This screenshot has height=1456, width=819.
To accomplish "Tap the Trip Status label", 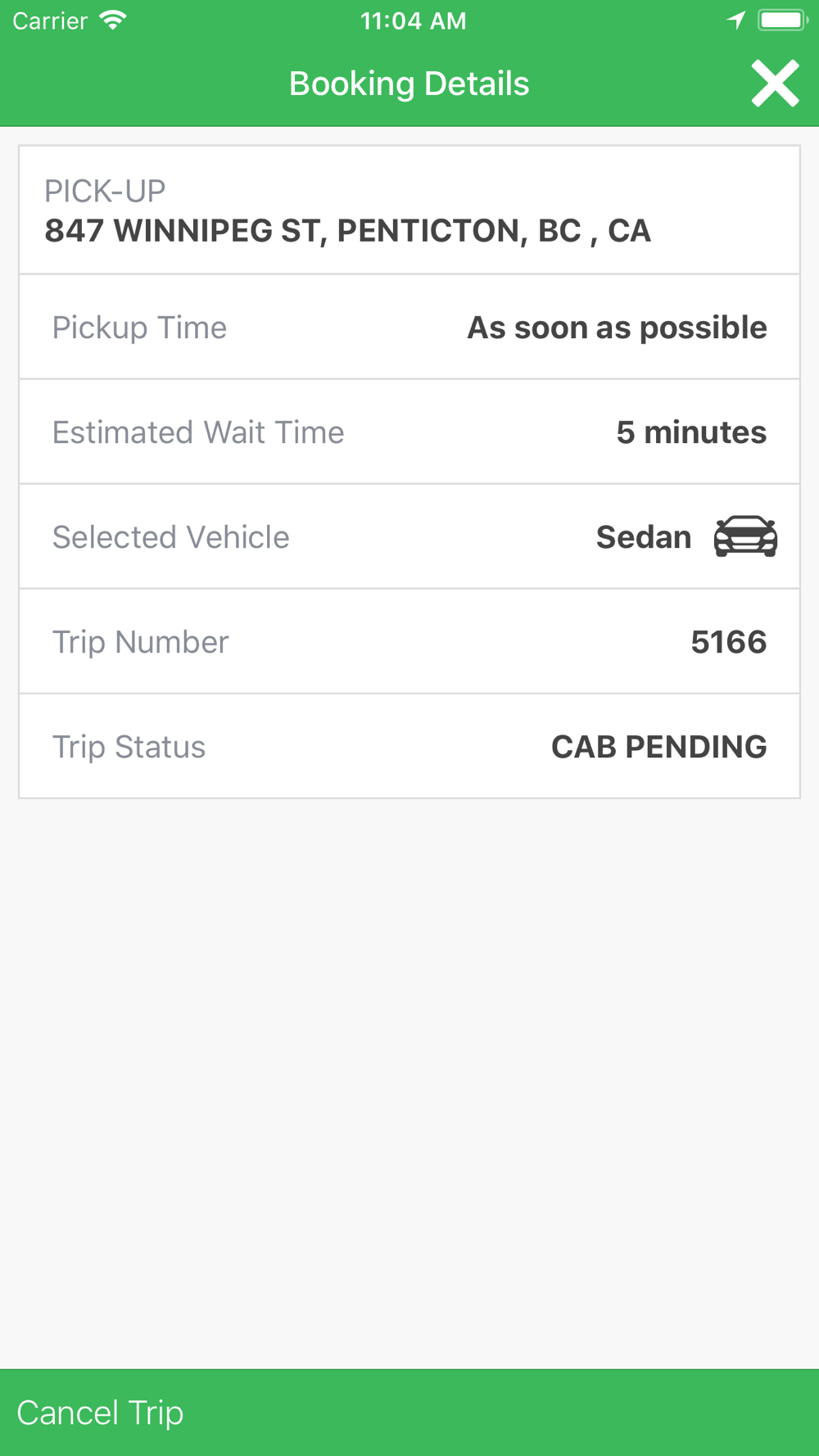I will pos(129,747).
